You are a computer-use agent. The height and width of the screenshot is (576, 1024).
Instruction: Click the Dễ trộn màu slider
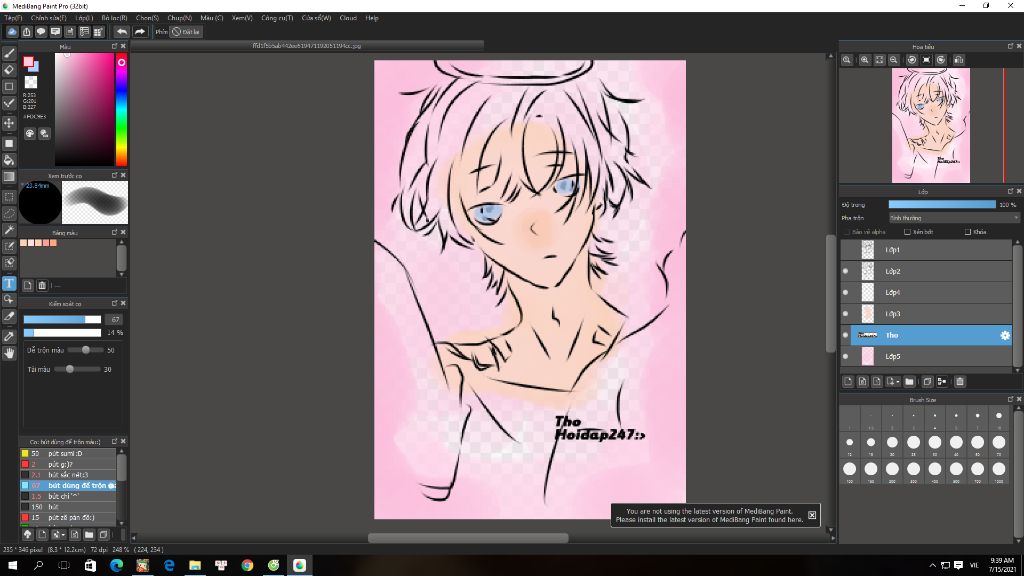pos(85,350)
